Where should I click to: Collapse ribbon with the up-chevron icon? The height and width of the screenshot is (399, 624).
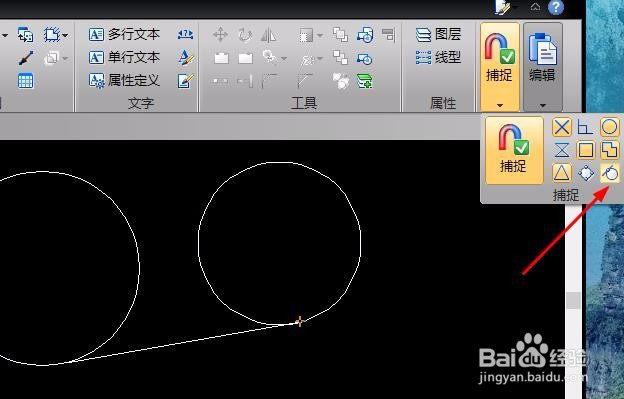pos(535,7)
